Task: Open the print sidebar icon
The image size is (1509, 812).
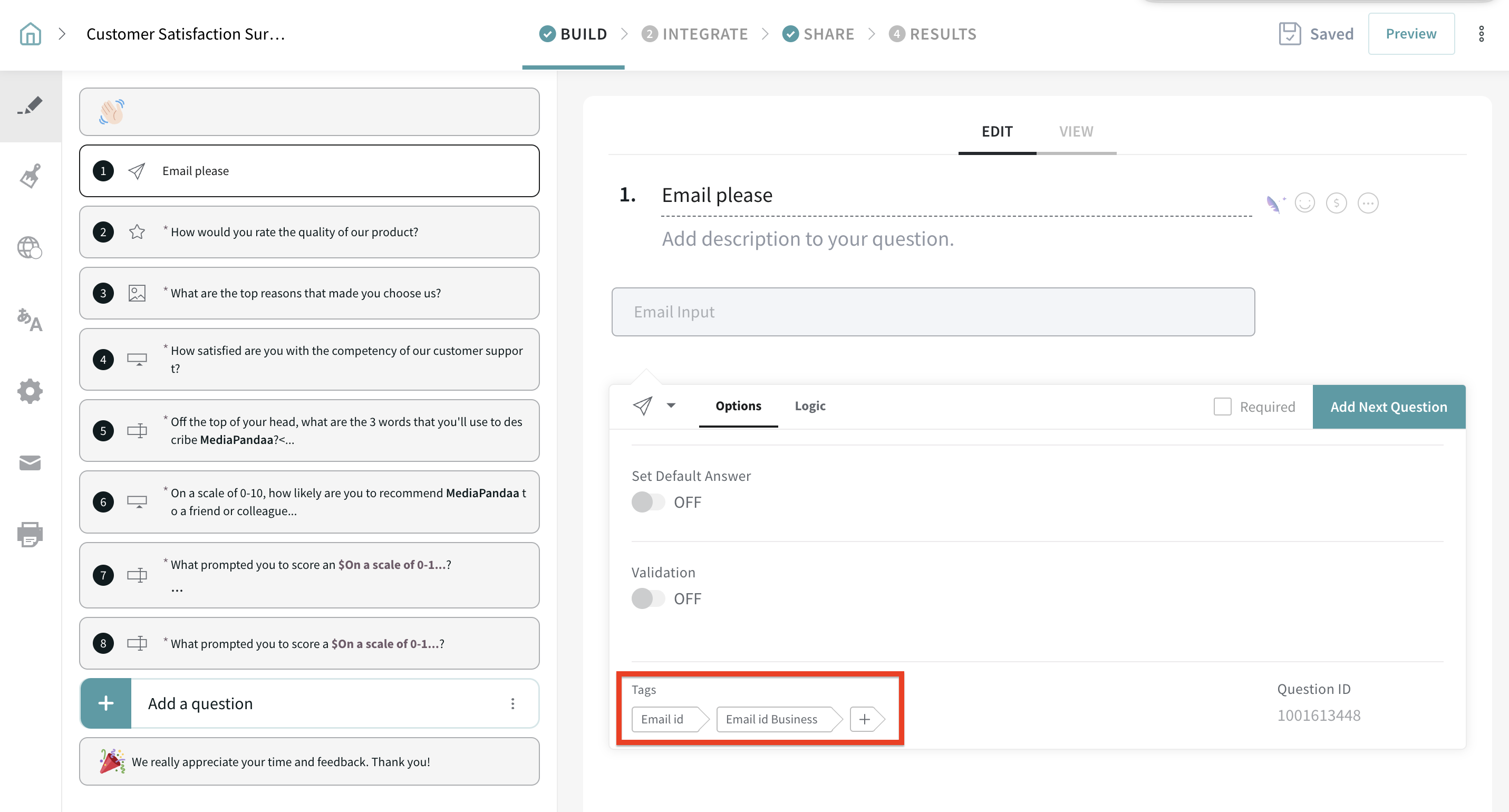Action: 30,534
